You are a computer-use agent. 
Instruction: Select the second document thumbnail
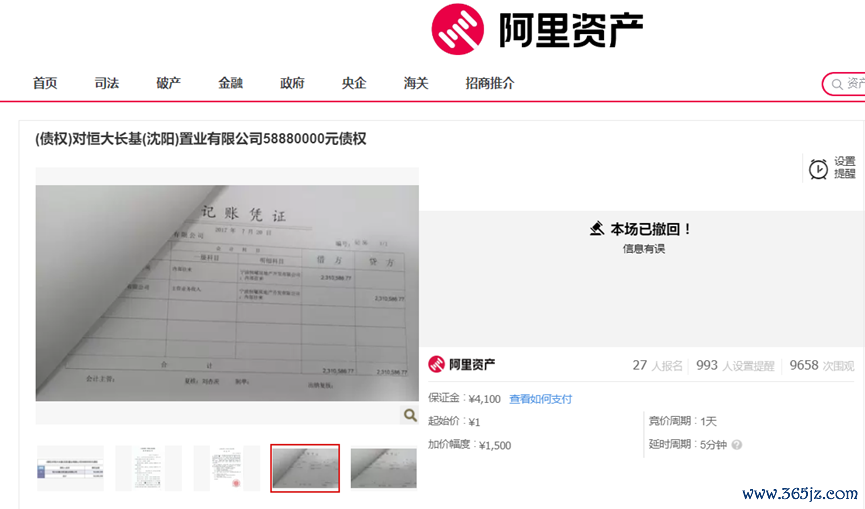coord(148,468)
